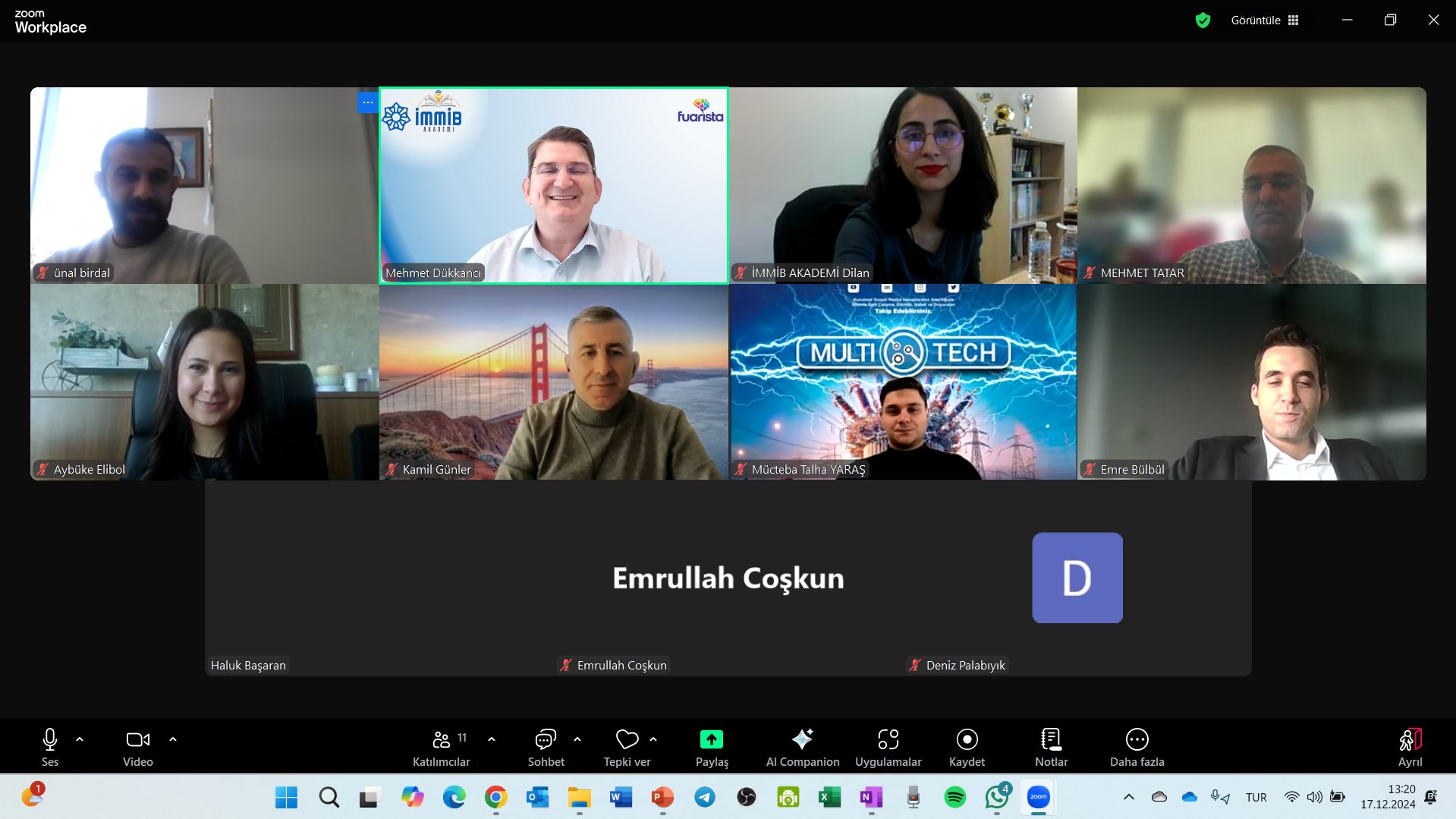
Task: Click the Zoom icon on the taskbar
Action: 1038,797
